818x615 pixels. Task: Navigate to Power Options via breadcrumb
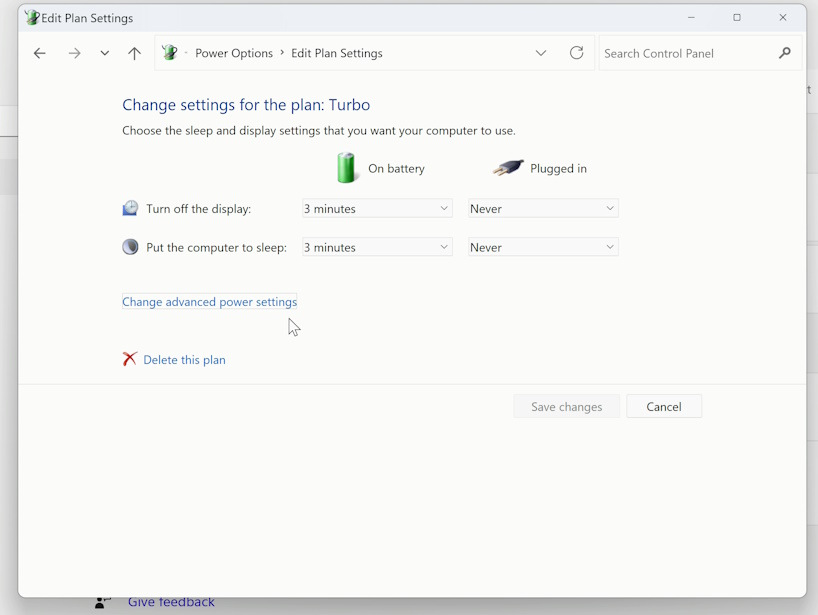(x=234, y=52)
